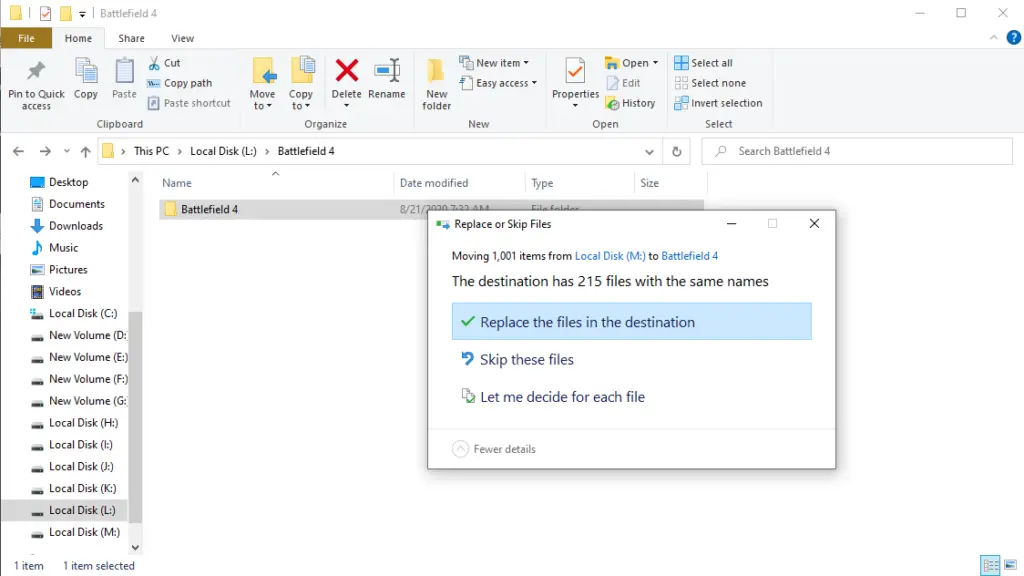Go forward using the forward arrow
Viewport: 1024px width, 576px height.
click(45, 152)
